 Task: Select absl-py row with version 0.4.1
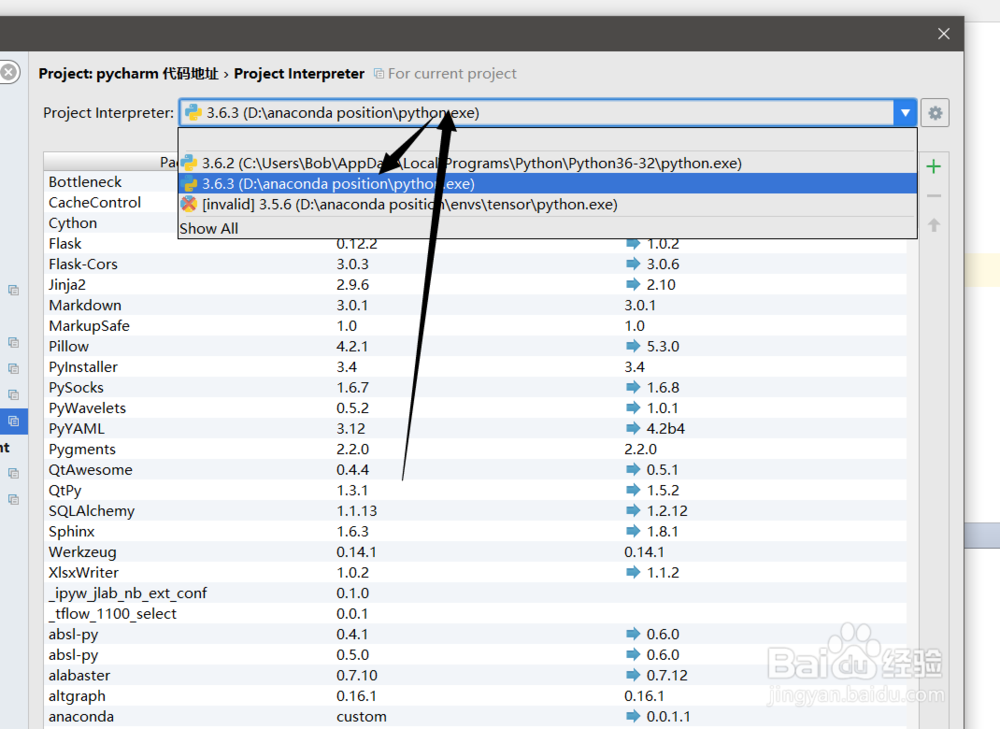coord(475,634)
